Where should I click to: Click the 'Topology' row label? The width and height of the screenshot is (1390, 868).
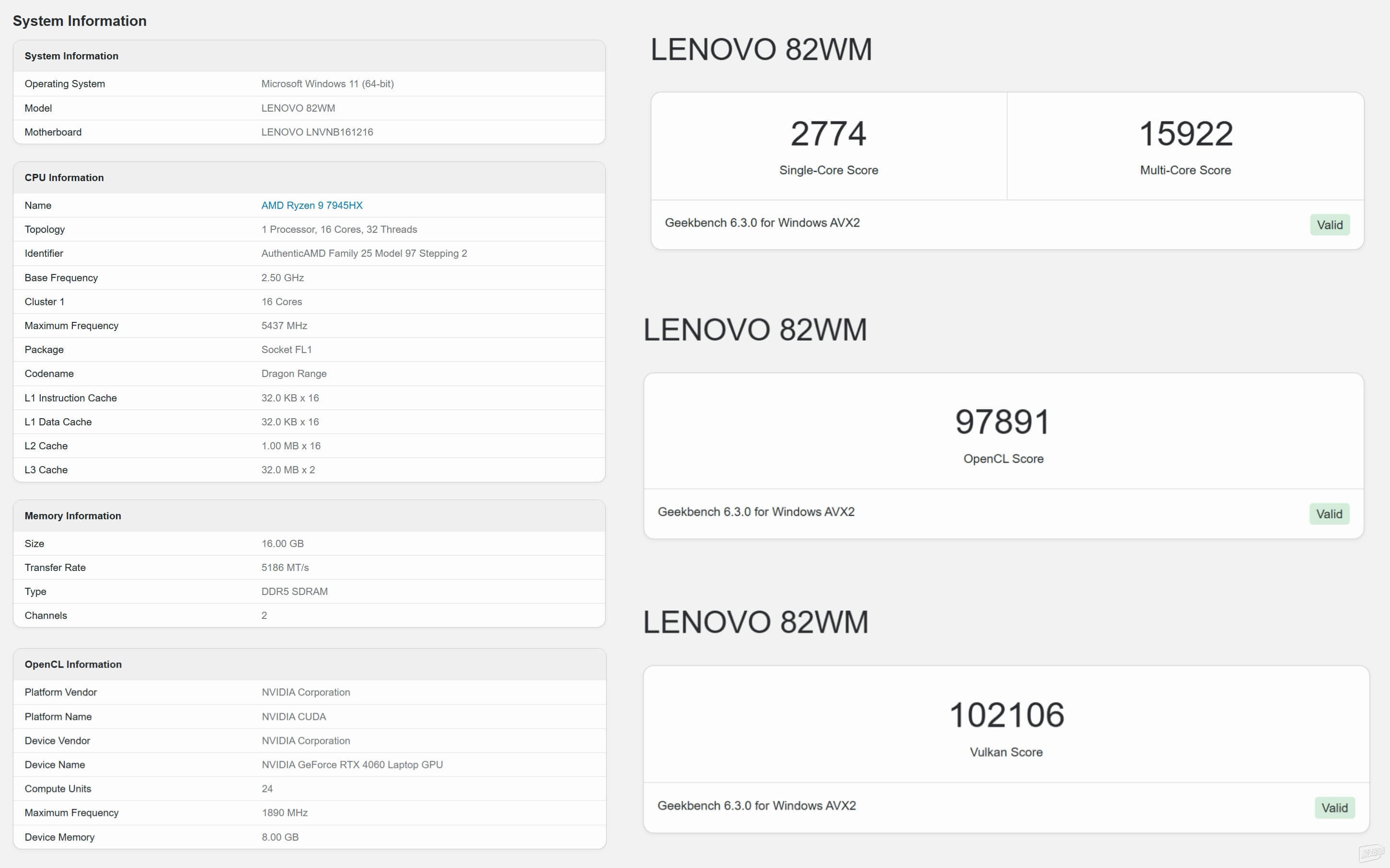pyautogui.click(x=44, y=229)
